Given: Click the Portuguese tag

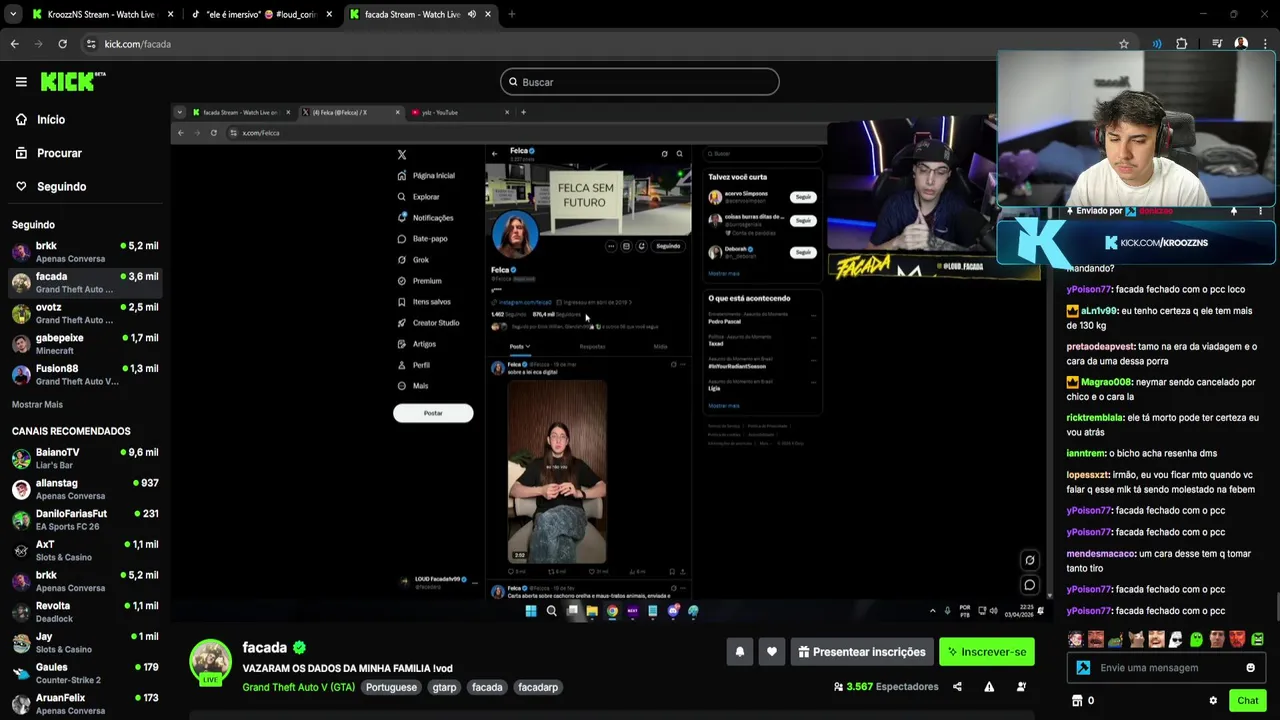Looking at the screenshot, I should point(391,687).
